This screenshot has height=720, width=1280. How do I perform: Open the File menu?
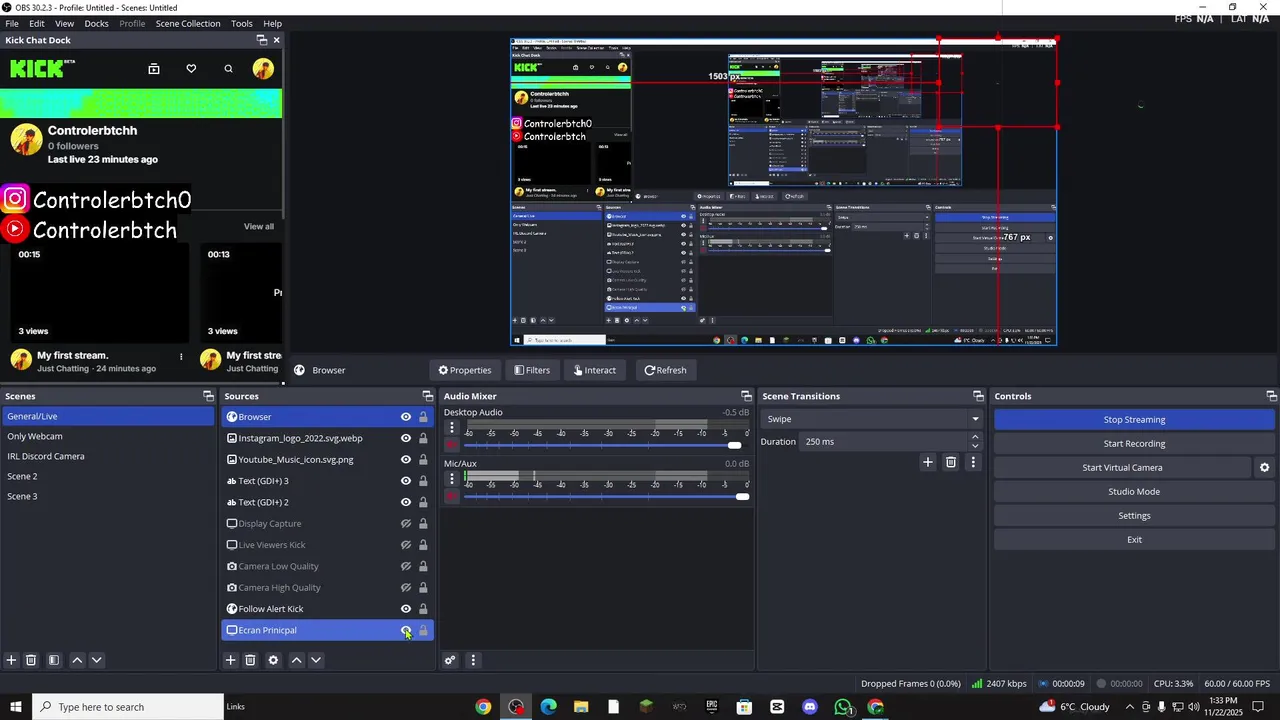[x=12, y=23]
